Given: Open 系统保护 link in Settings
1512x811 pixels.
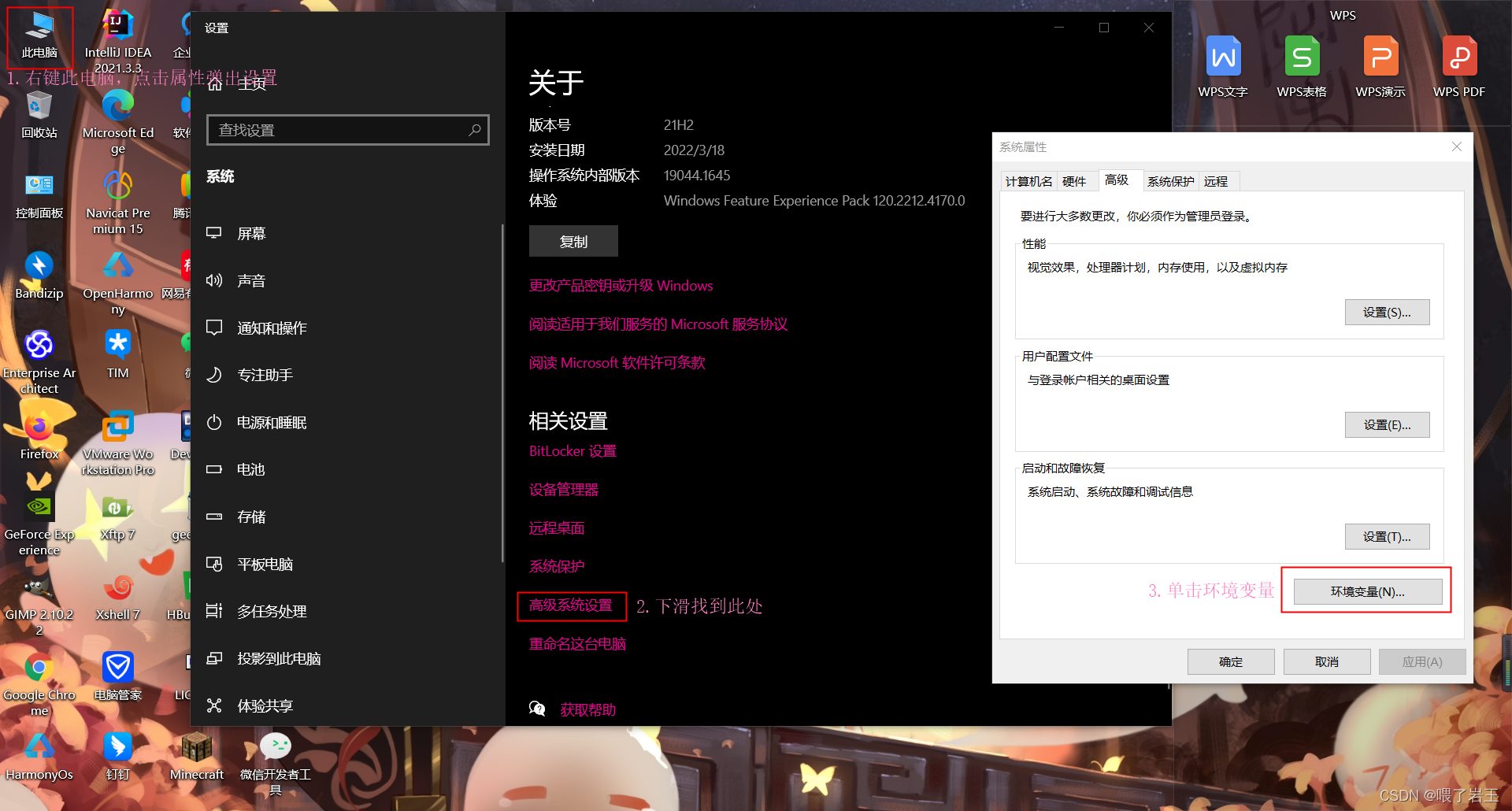Looking at the screenshot, I should (557, 567).
